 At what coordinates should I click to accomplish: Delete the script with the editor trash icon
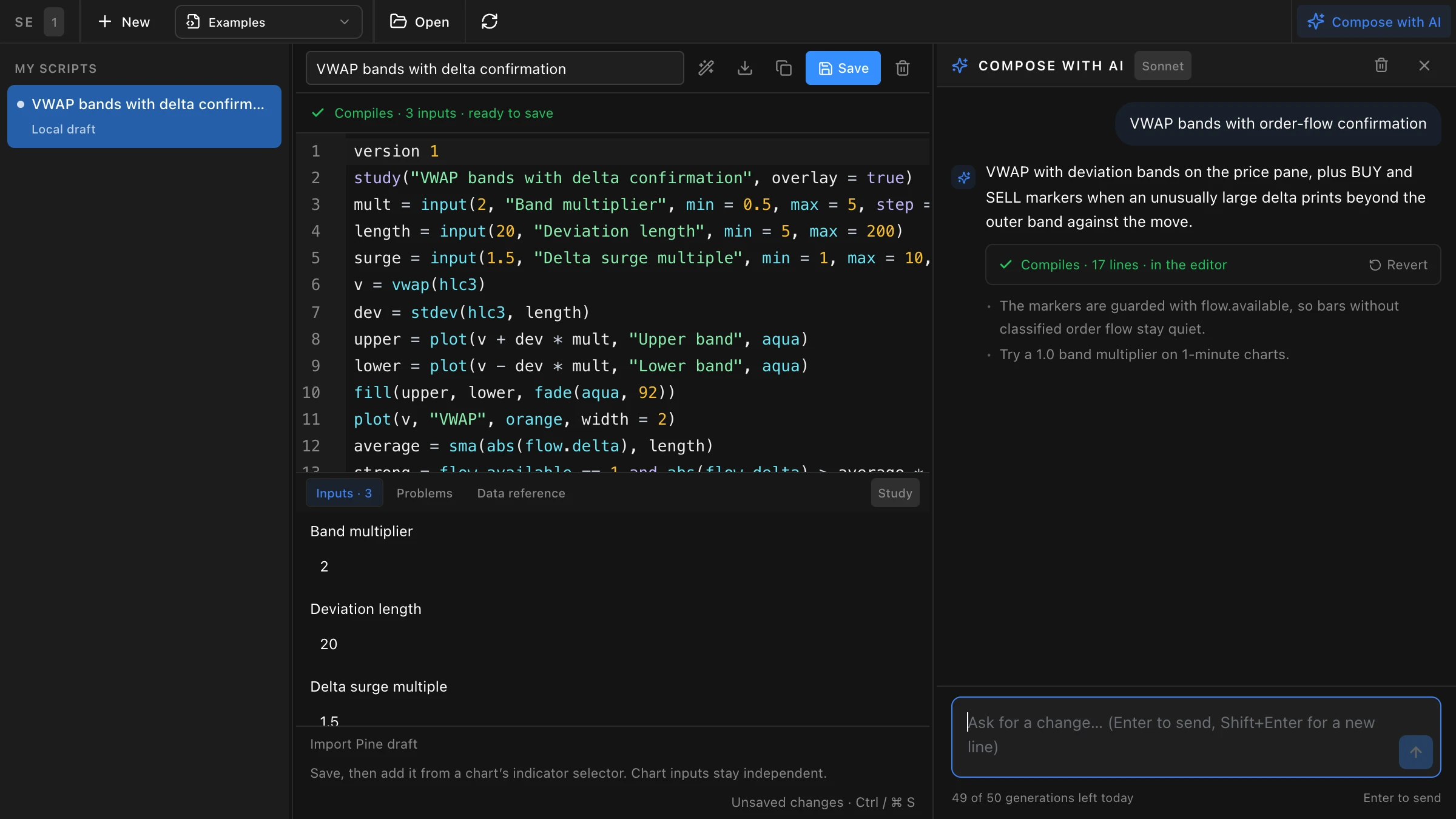coord(903,68)
